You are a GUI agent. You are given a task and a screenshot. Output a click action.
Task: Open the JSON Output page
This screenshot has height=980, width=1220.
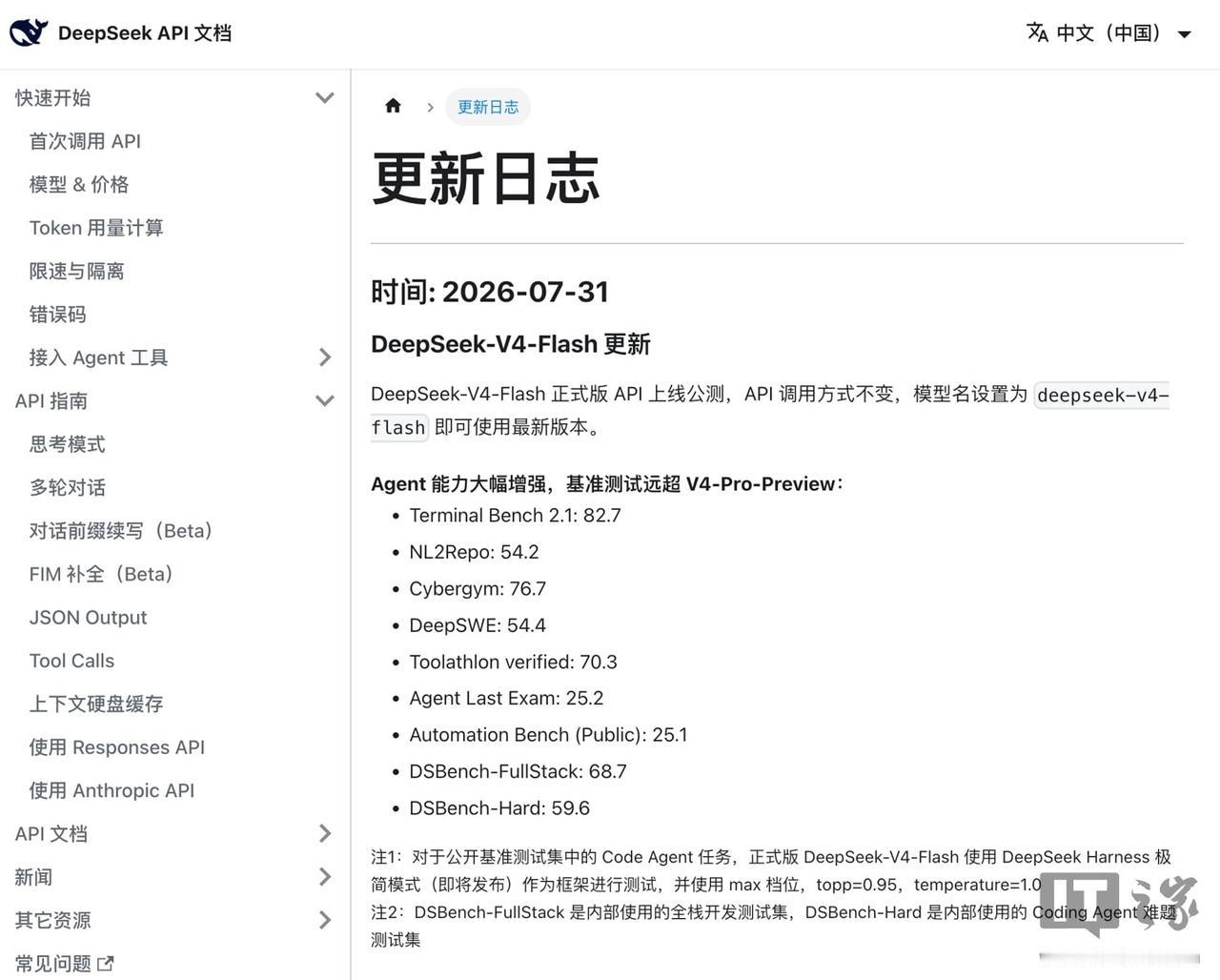88,618
